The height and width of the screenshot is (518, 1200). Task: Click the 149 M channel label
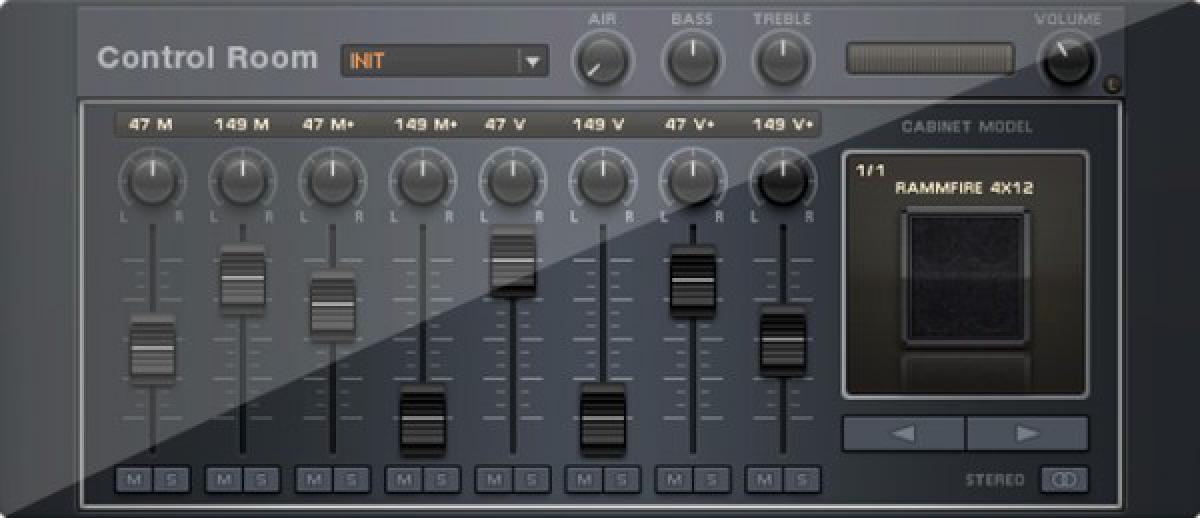coord(242,125)
